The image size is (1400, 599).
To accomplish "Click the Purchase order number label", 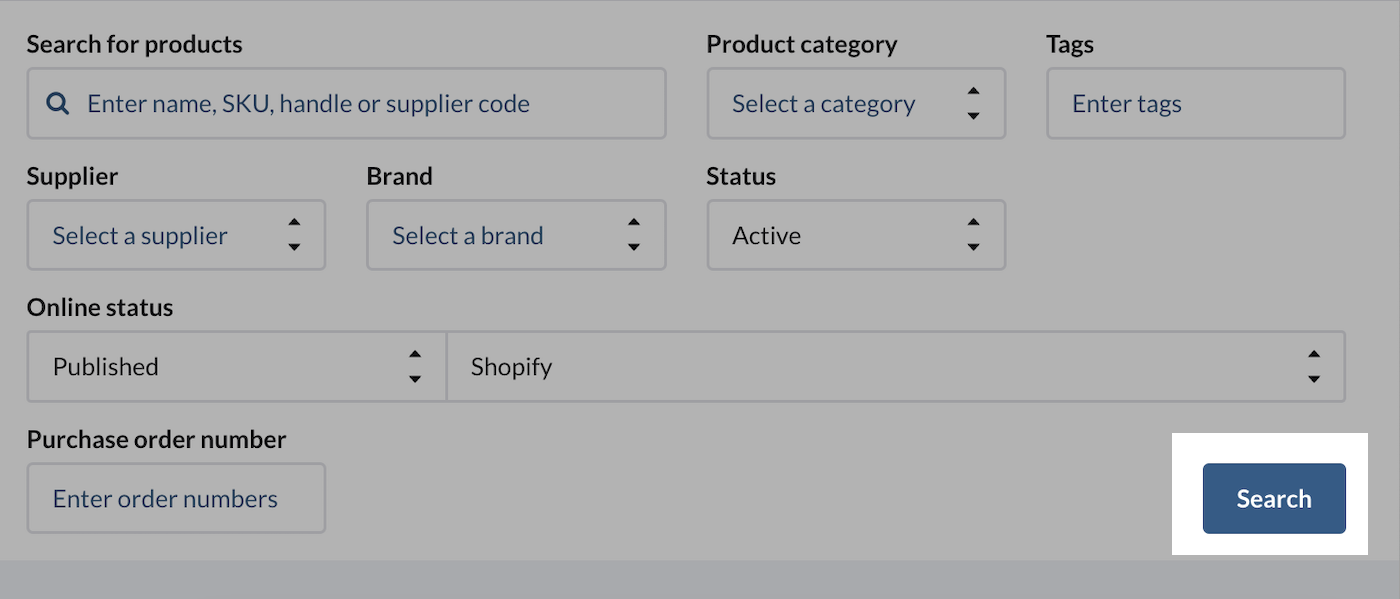I will pyautogui.click(x=156, y=440).
